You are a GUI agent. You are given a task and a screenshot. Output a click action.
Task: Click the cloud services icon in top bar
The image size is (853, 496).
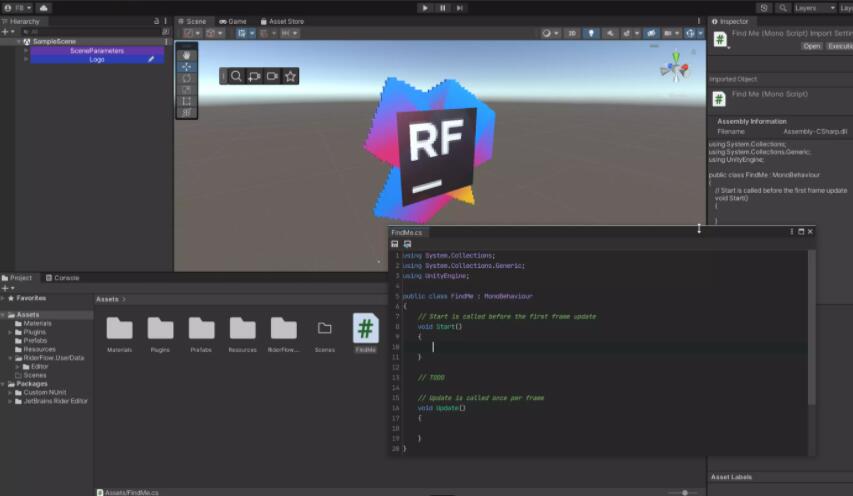click(44, 8)
